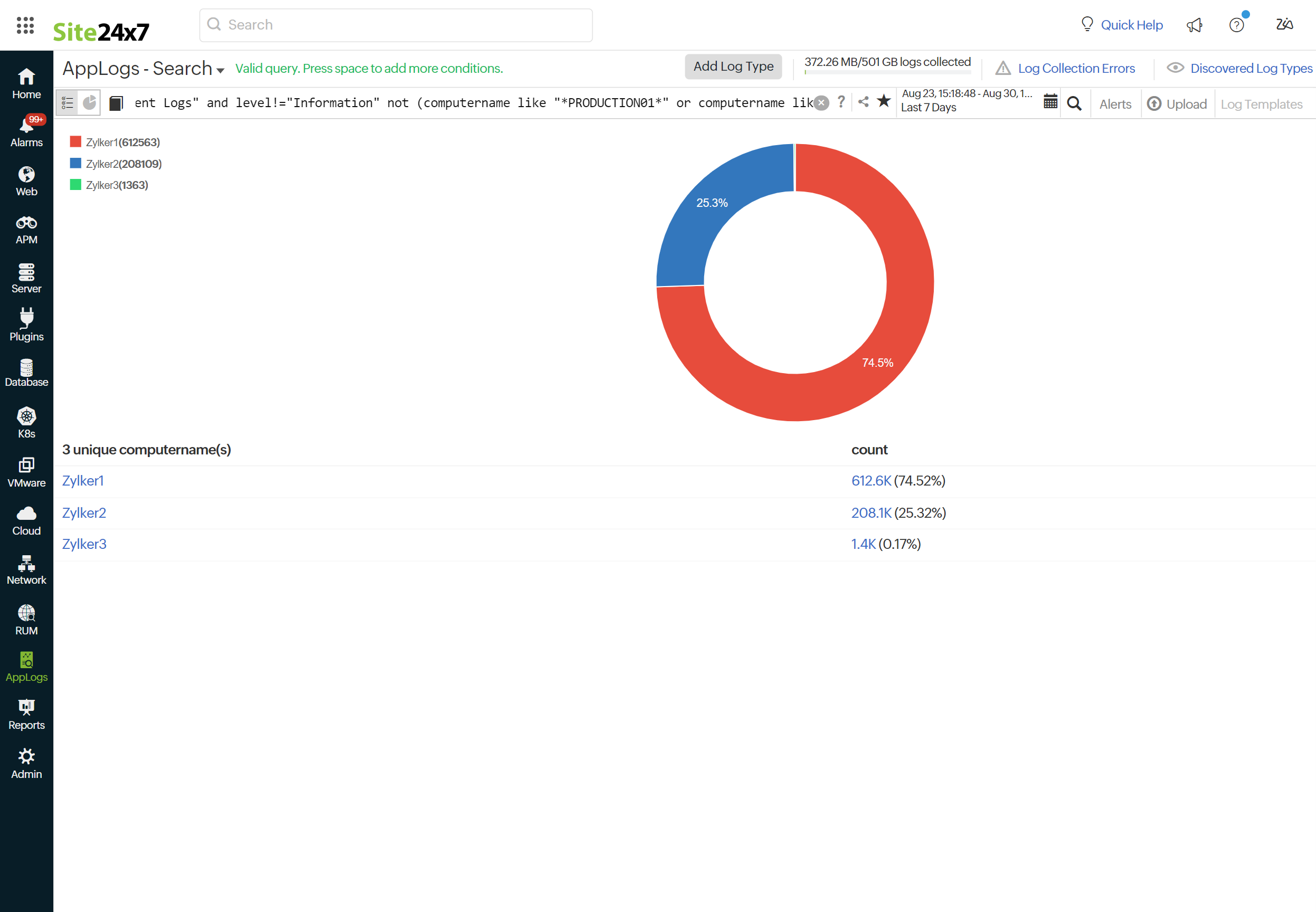Clear the query with X button
This screenshot has height=912, width=1316.
[x=821, y=103]
